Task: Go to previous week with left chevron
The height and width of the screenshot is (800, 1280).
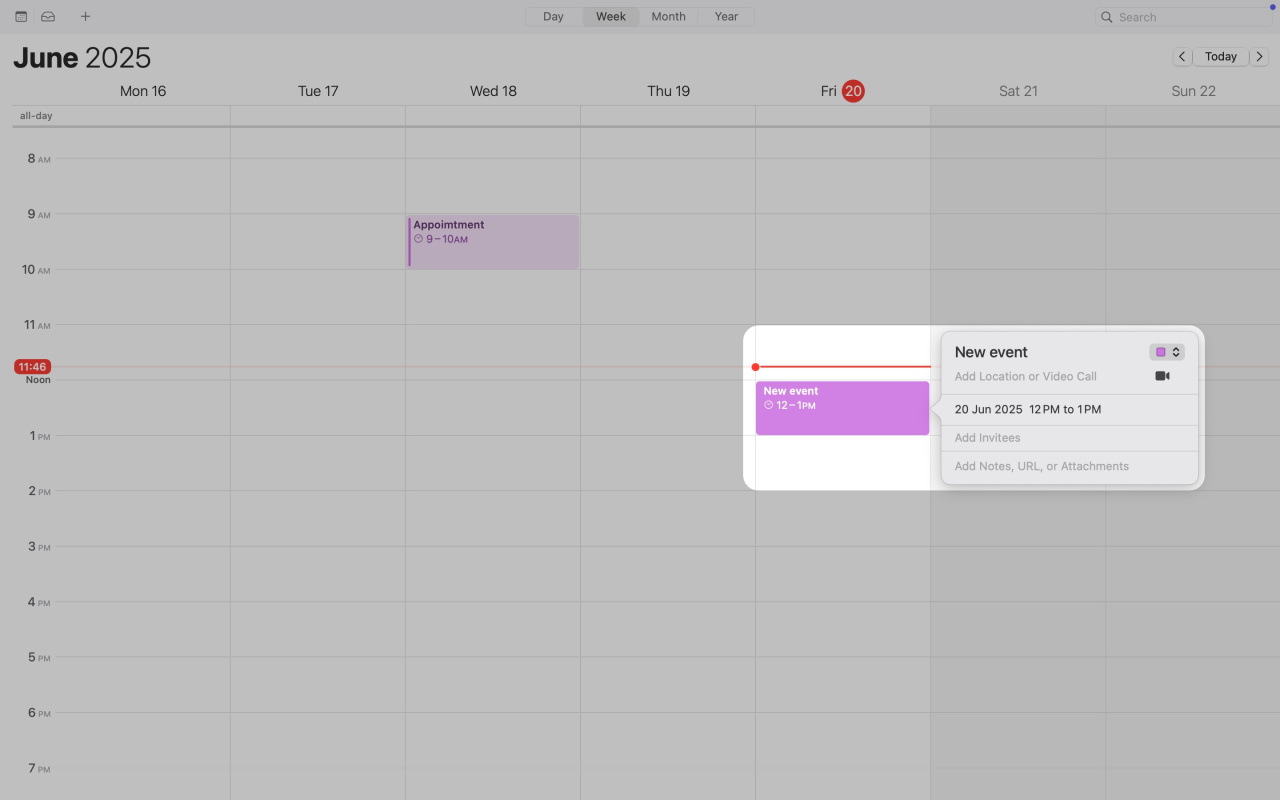Action: [x=1182, y=57]
